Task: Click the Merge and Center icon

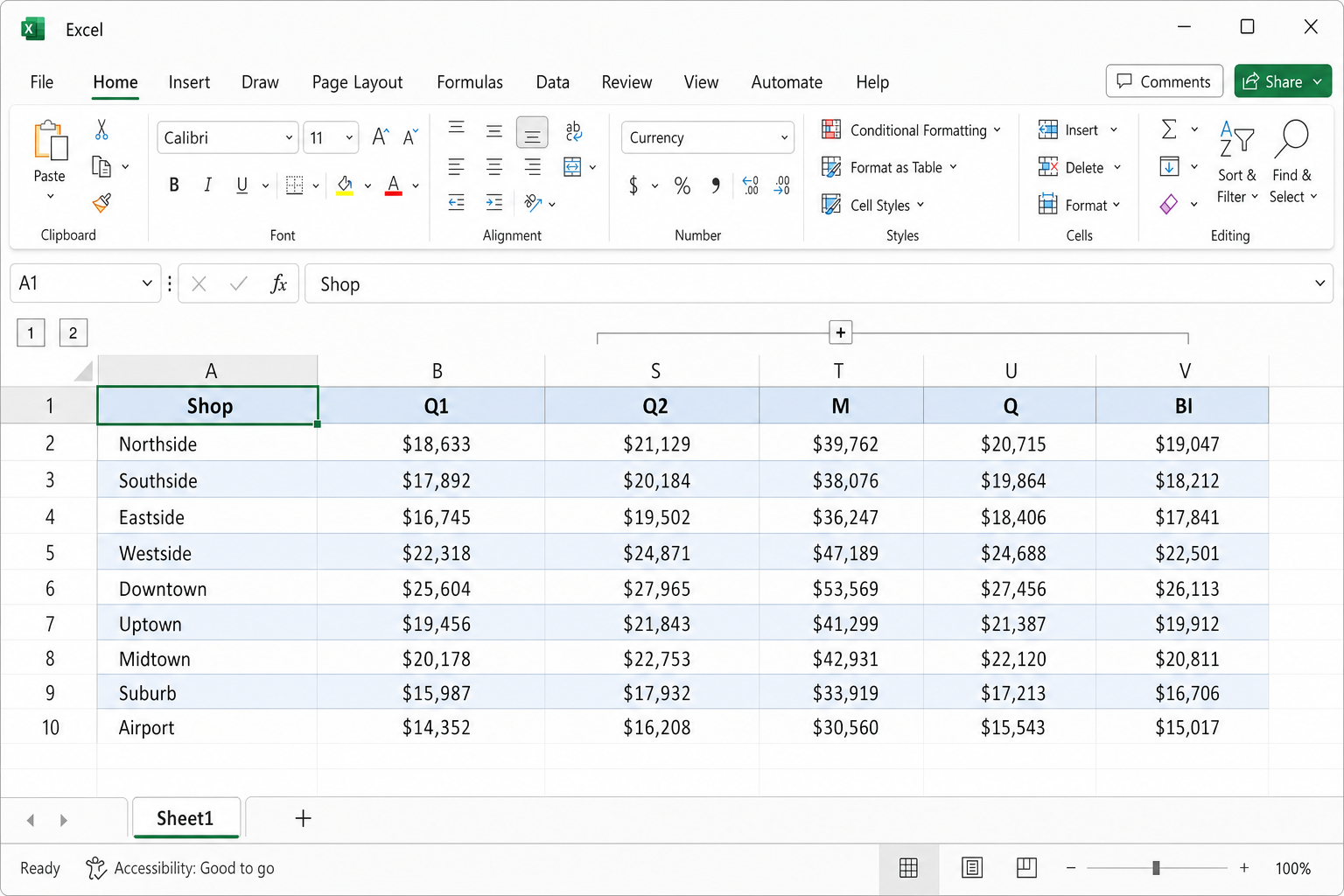Action: click(x=572, y=166)
